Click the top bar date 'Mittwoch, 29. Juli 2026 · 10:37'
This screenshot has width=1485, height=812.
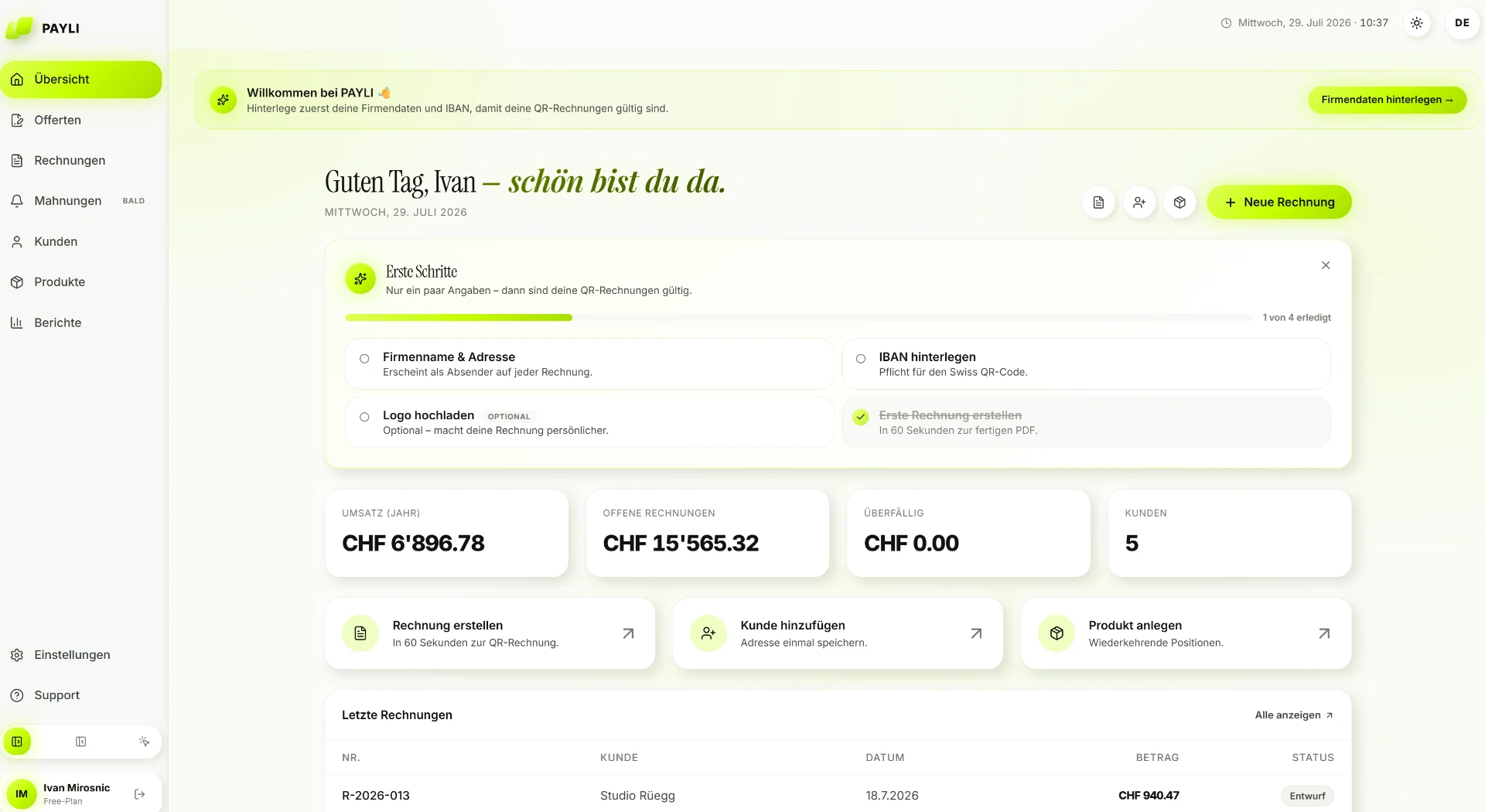coord(1304,23)
